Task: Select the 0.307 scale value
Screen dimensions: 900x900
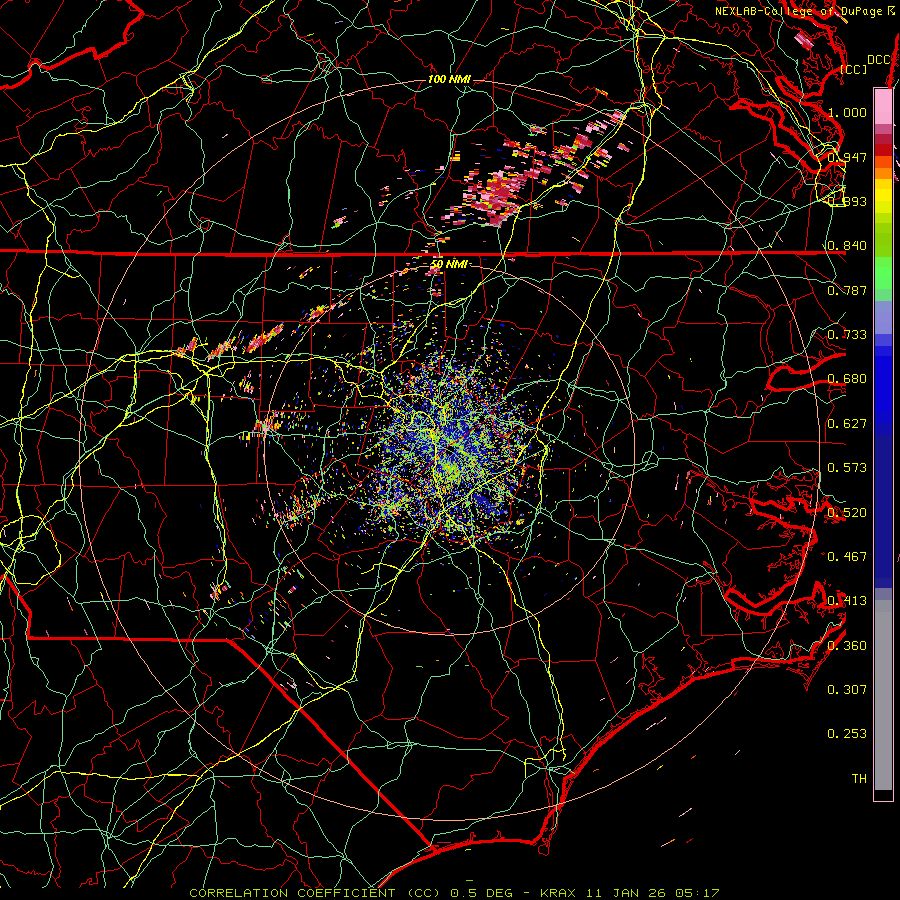Action: 847,690
